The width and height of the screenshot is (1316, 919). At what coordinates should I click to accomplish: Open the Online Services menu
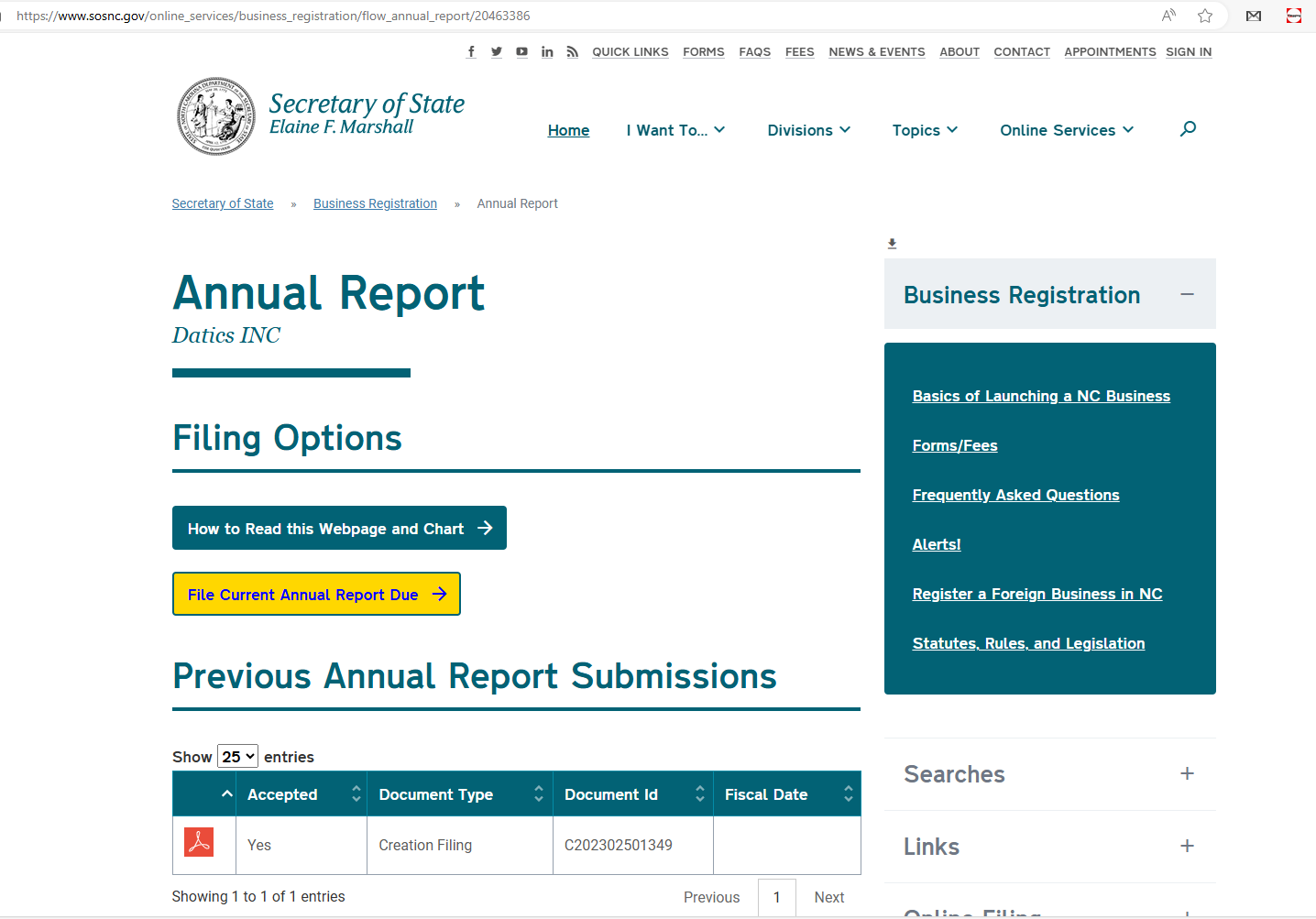[1067, 130]
